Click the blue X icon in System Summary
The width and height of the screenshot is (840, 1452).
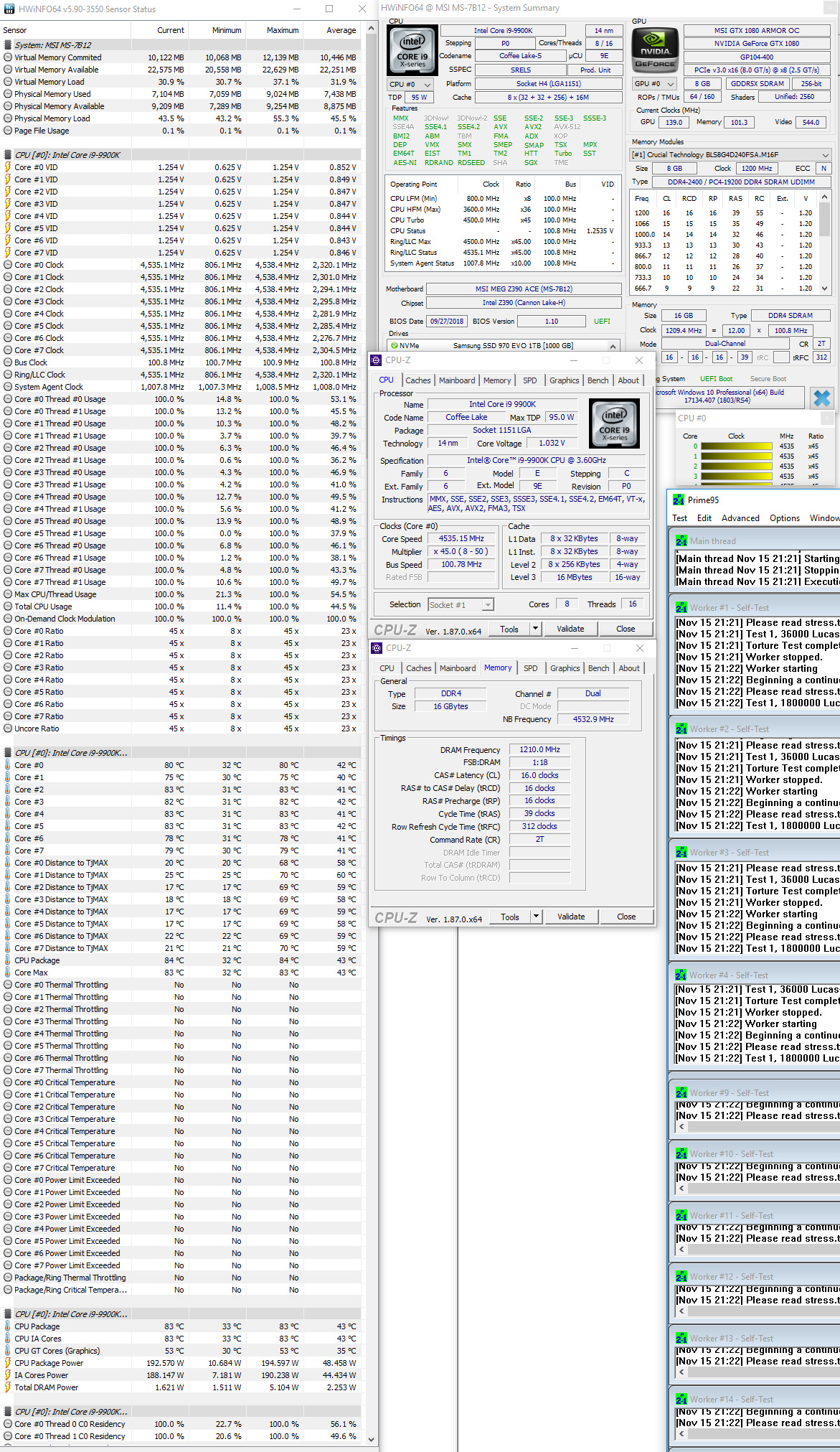point(822,398)
